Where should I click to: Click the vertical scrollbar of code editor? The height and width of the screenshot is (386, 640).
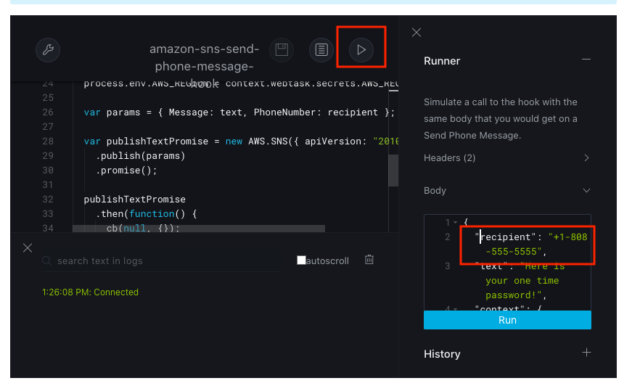pyautogui.click(x=393, y=170)
